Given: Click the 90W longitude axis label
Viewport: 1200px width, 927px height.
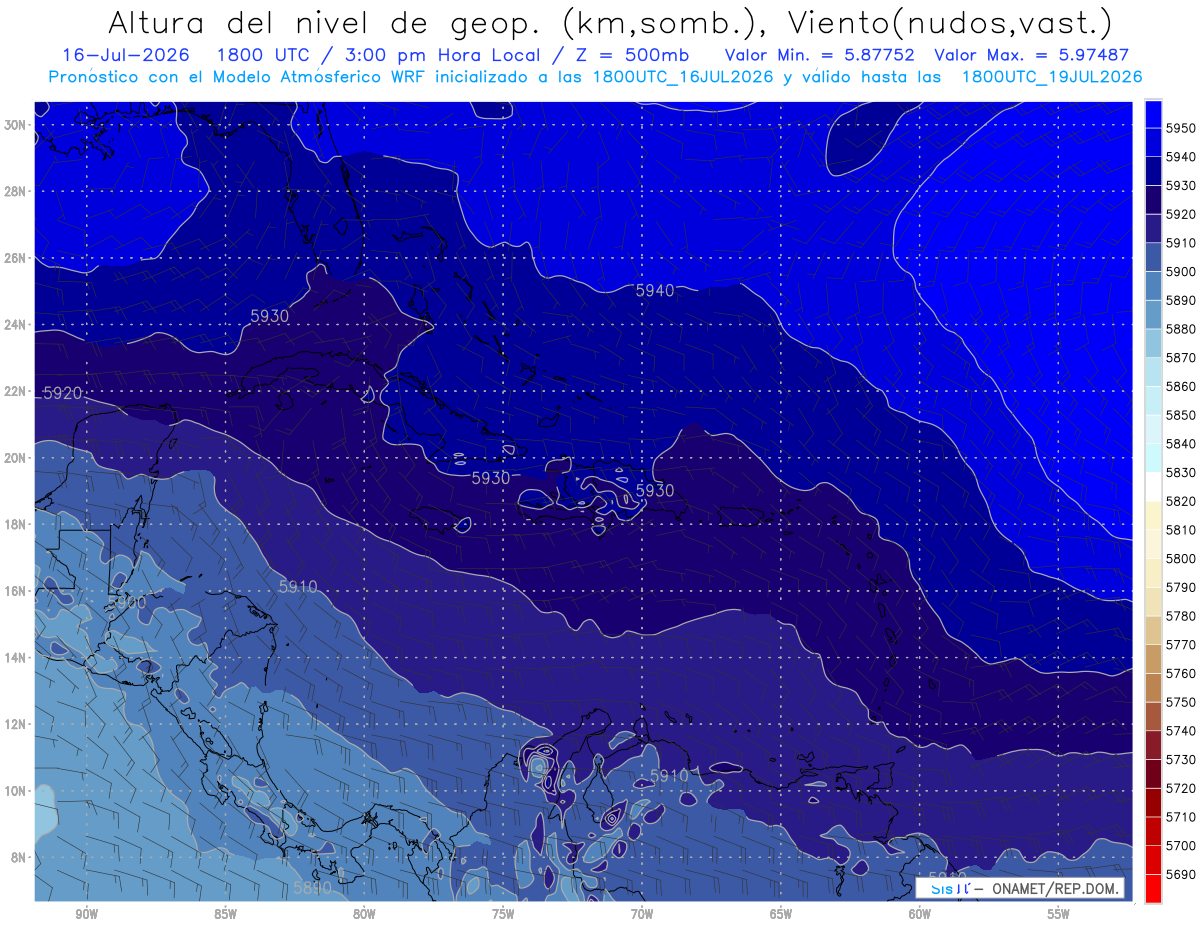Looking at the screenshot, I should pos(86,914).
